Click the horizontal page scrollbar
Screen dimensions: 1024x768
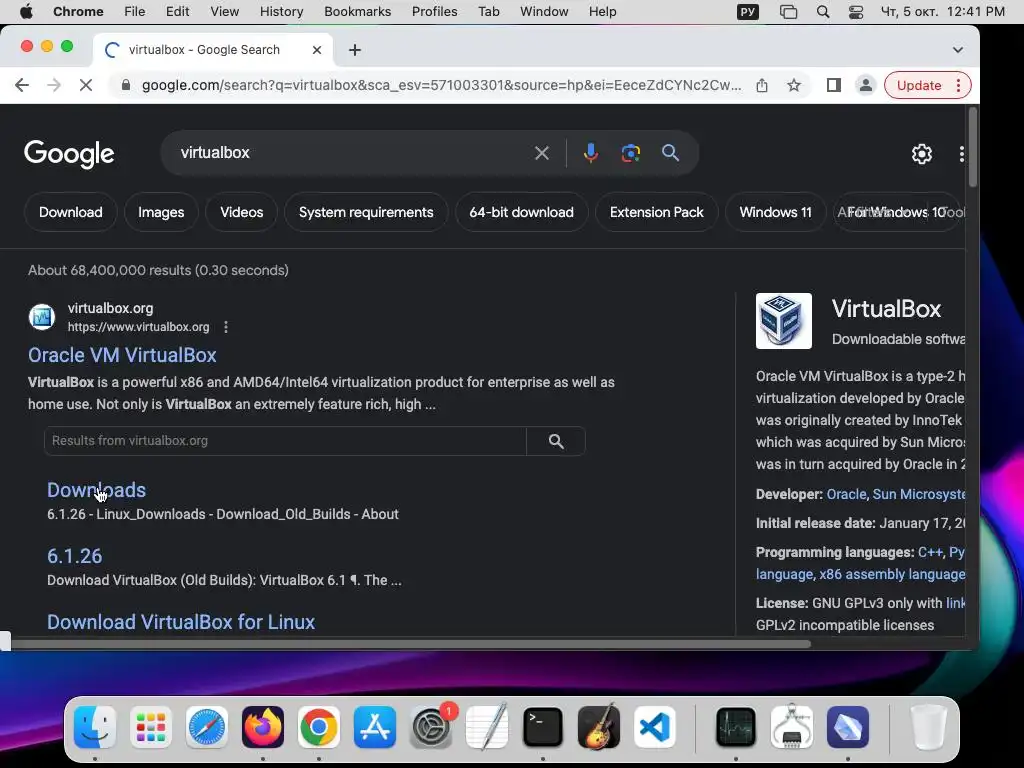click(x=411, y=644)
